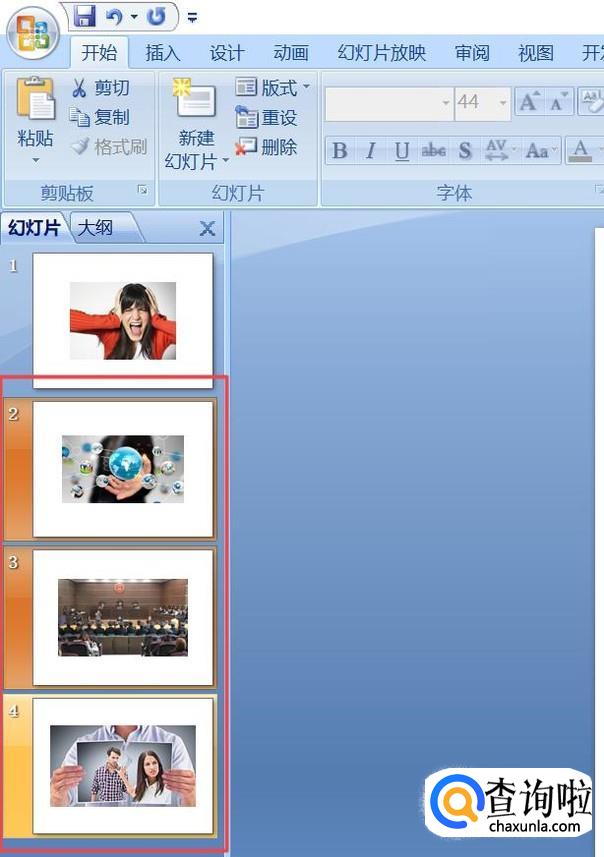Switch to the 审阅 ribbon tab
604x857 pixels.
click(x=472, y=53)
